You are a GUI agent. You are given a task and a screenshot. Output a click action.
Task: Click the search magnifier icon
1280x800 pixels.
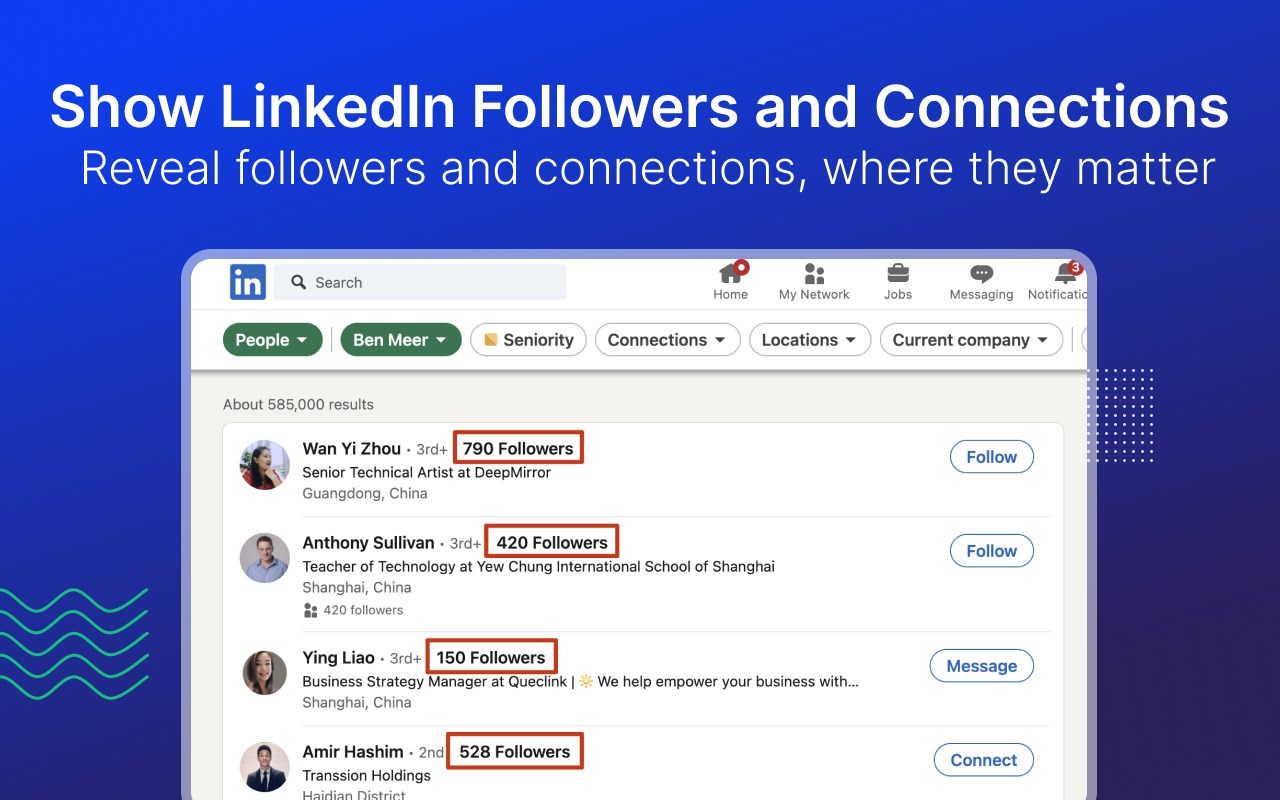(298, 283)
